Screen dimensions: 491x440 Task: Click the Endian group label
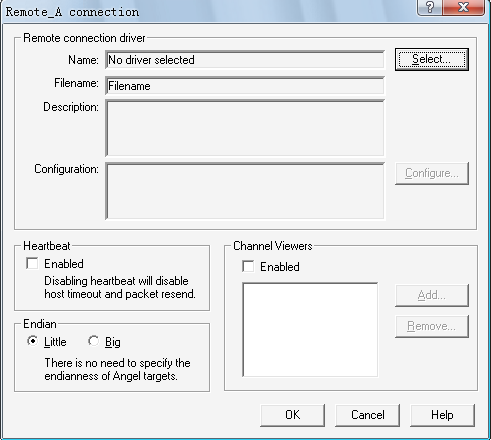[x=40, y=324]
